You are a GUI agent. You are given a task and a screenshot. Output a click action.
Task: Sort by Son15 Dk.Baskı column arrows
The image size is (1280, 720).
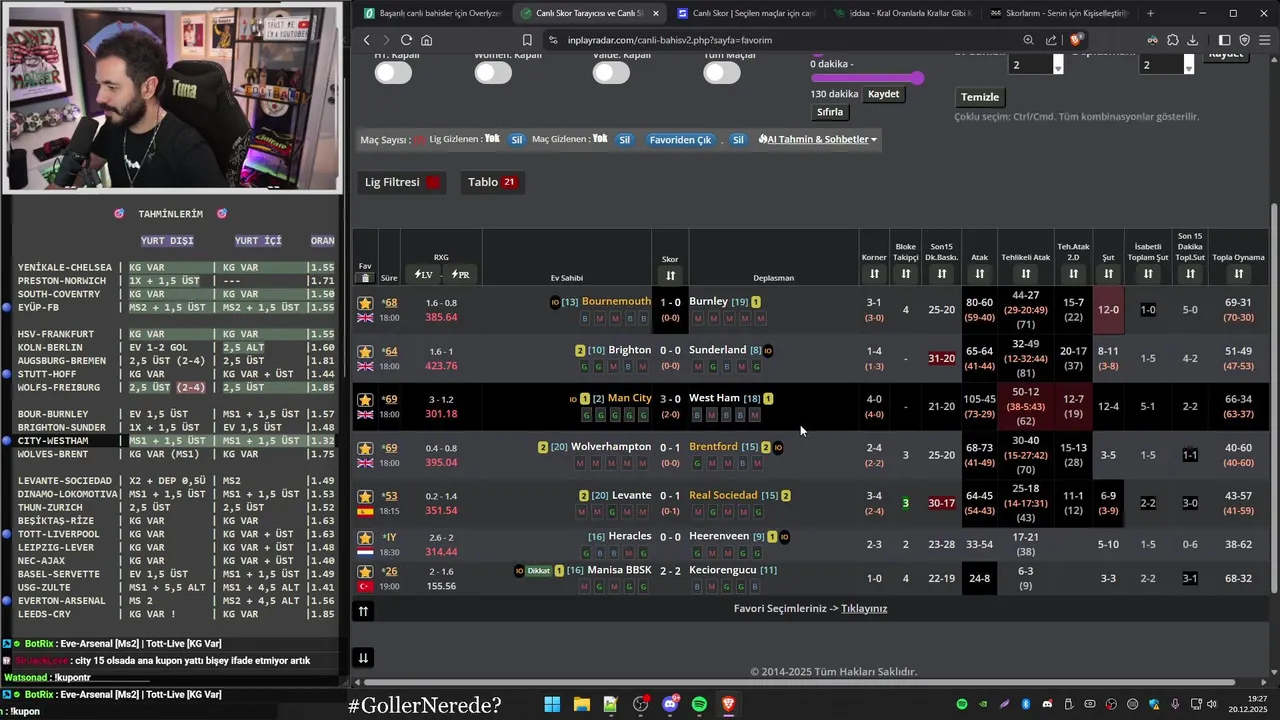[942, 274]
